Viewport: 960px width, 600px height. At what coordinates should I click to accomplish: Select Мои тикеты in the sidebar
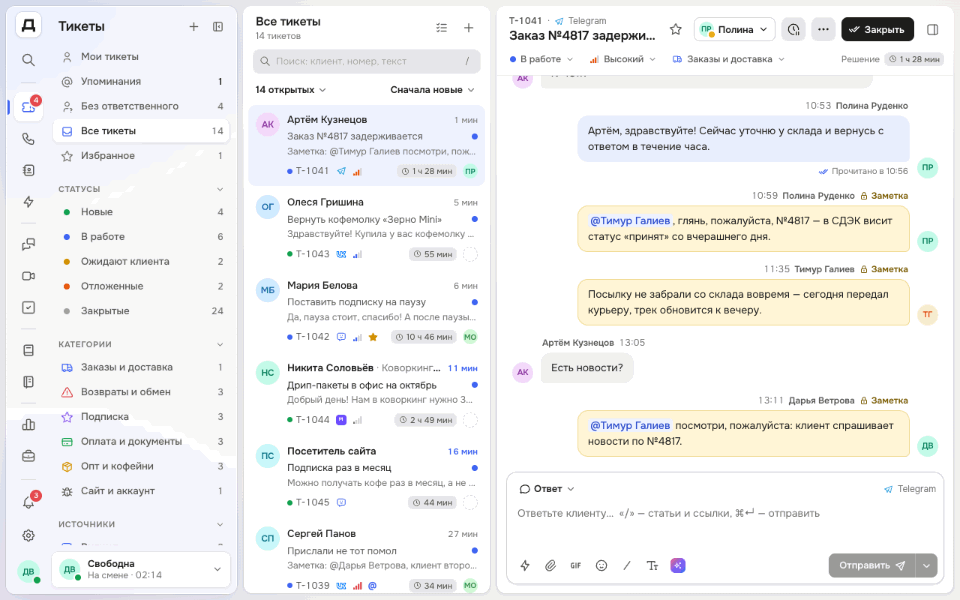coord(141,57)
